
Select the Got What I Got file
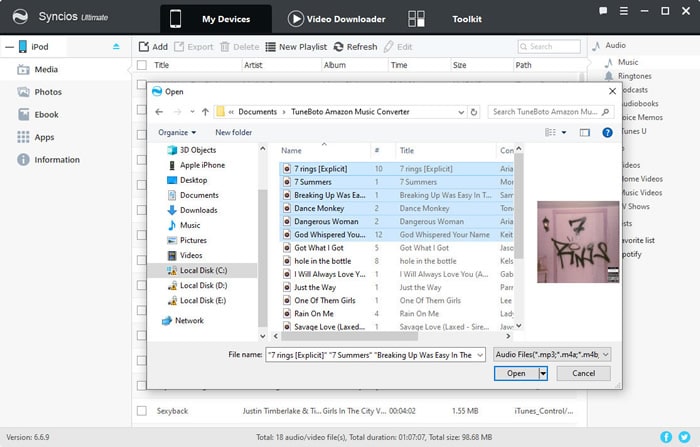[x=396, y=248]
